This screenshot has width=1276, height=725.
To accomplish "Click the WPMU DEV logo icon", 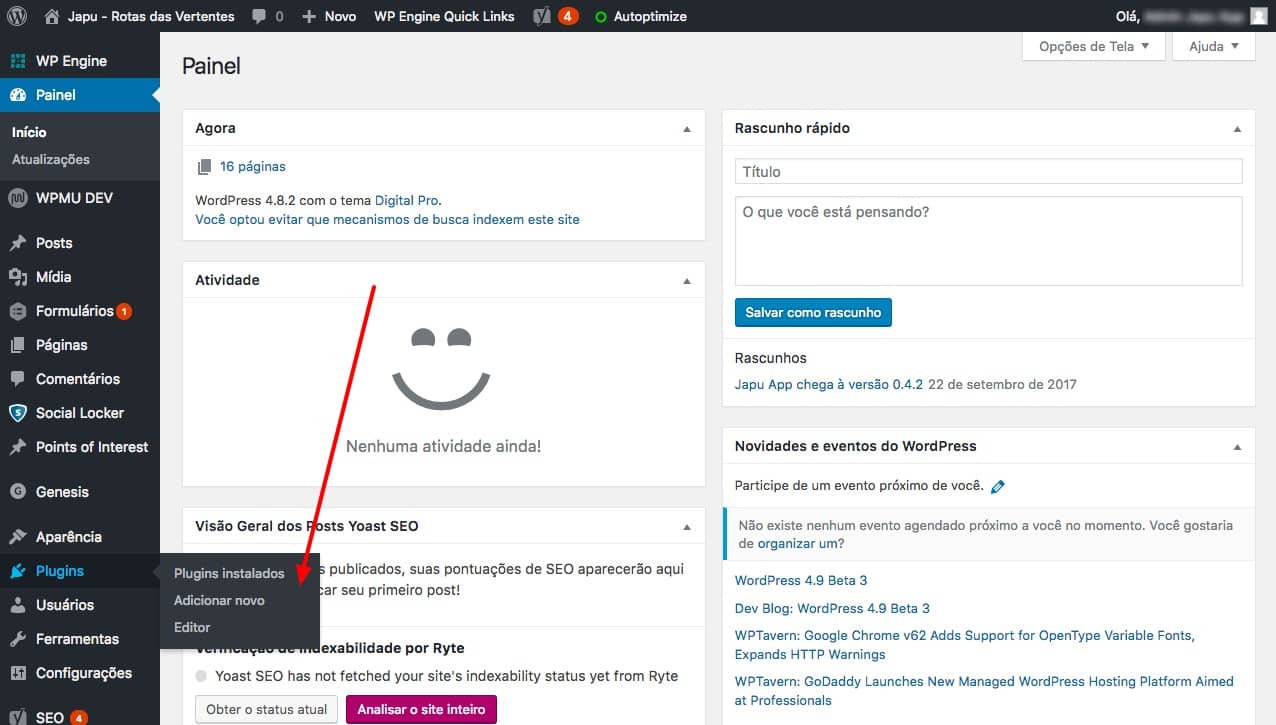I will (x=18, y=198).
